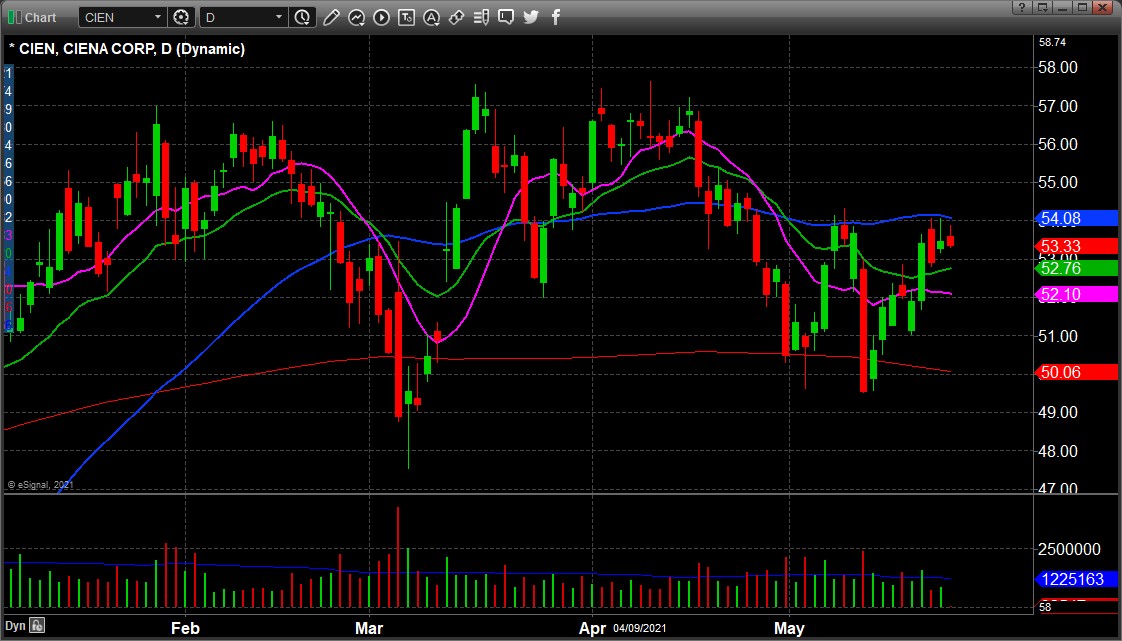Click the magenta 52.10 moving average label

point(1075,294)
